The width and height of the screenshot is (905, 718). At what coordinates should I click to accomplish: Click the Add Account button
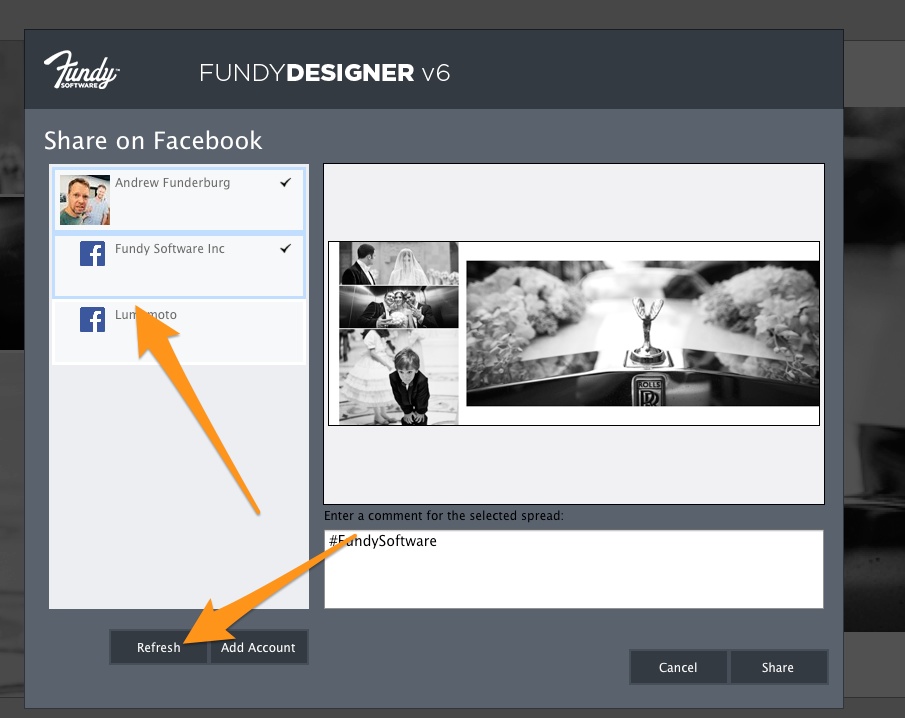(x=258, y=647)
